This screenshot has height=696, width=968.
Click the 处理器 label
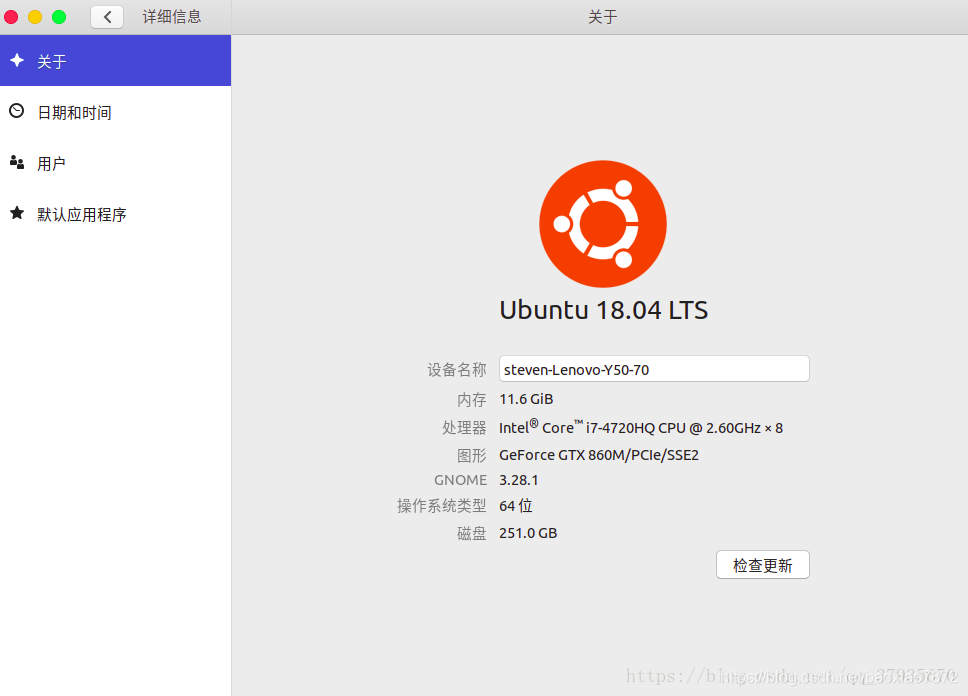(x=464, y=427)
